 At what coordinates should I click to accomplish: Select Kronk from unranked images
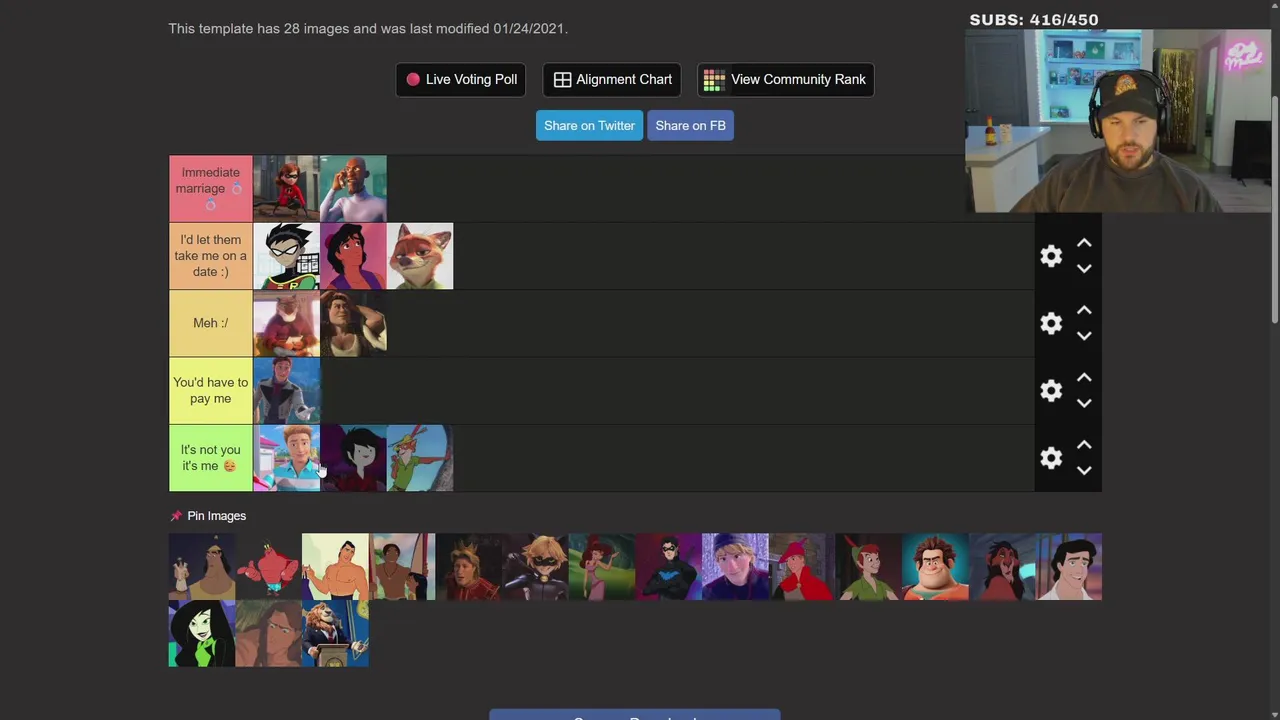coord(202,567)
